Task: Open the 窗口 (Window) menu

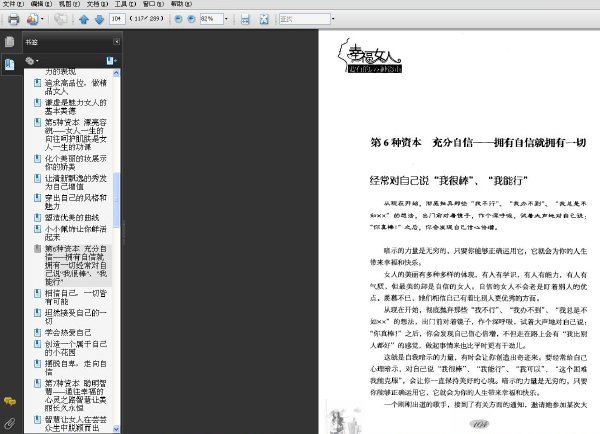Action: pos(153,4)
